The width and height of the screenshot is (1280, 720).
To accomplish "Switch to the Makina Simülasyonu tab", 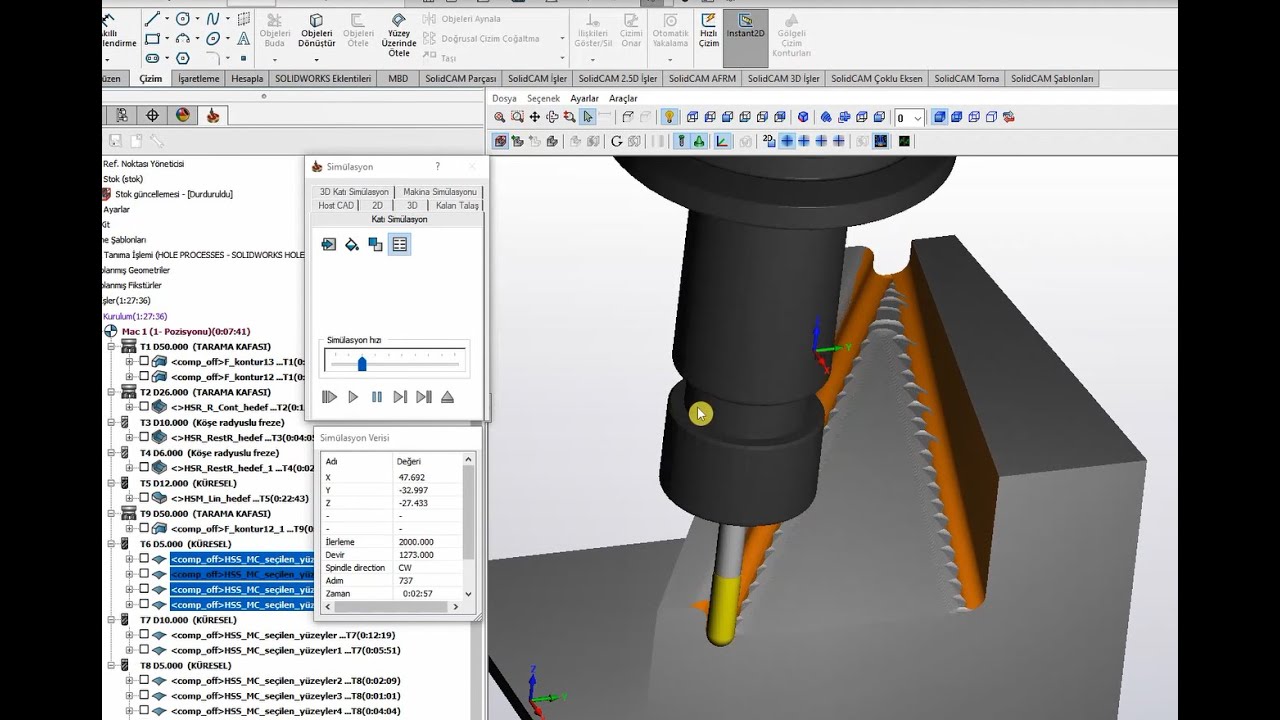I will pyautogui.click(x=440, y=192).
